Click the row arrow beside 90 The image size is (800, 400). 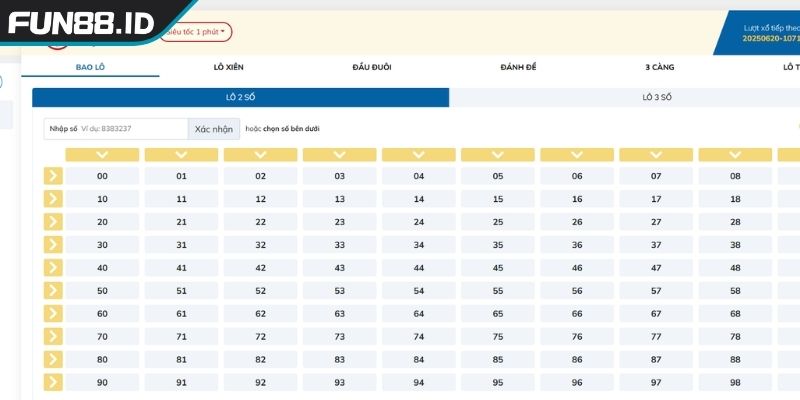(x=53, y=382)
